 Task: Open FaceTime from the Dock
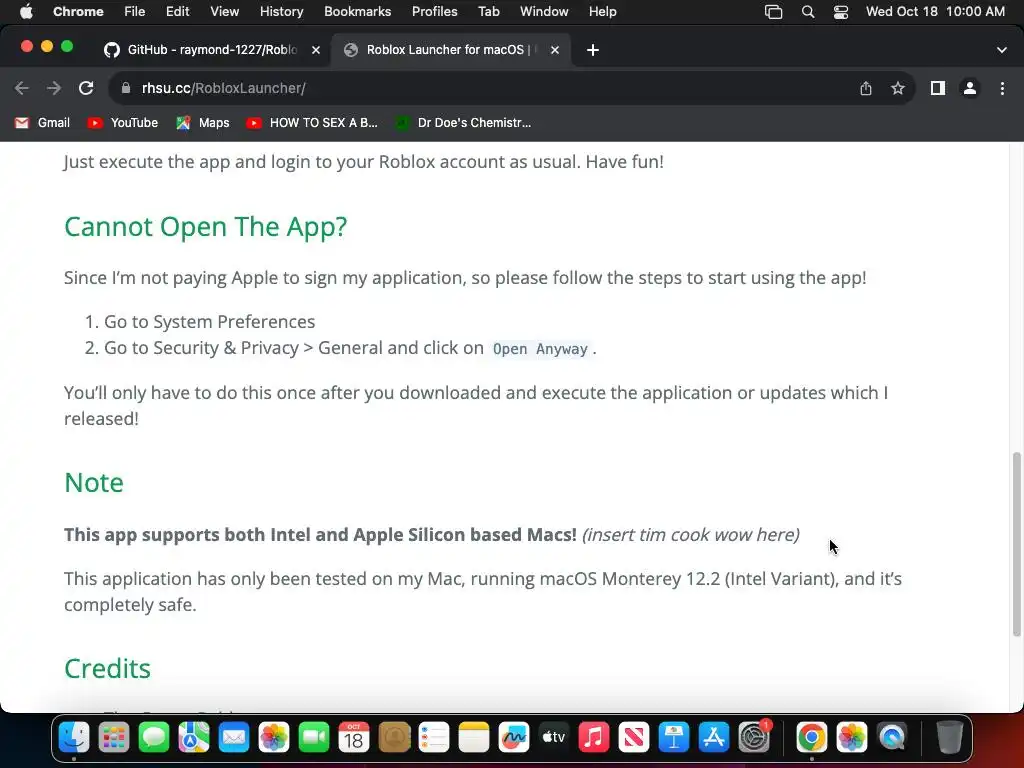point(314,738)
